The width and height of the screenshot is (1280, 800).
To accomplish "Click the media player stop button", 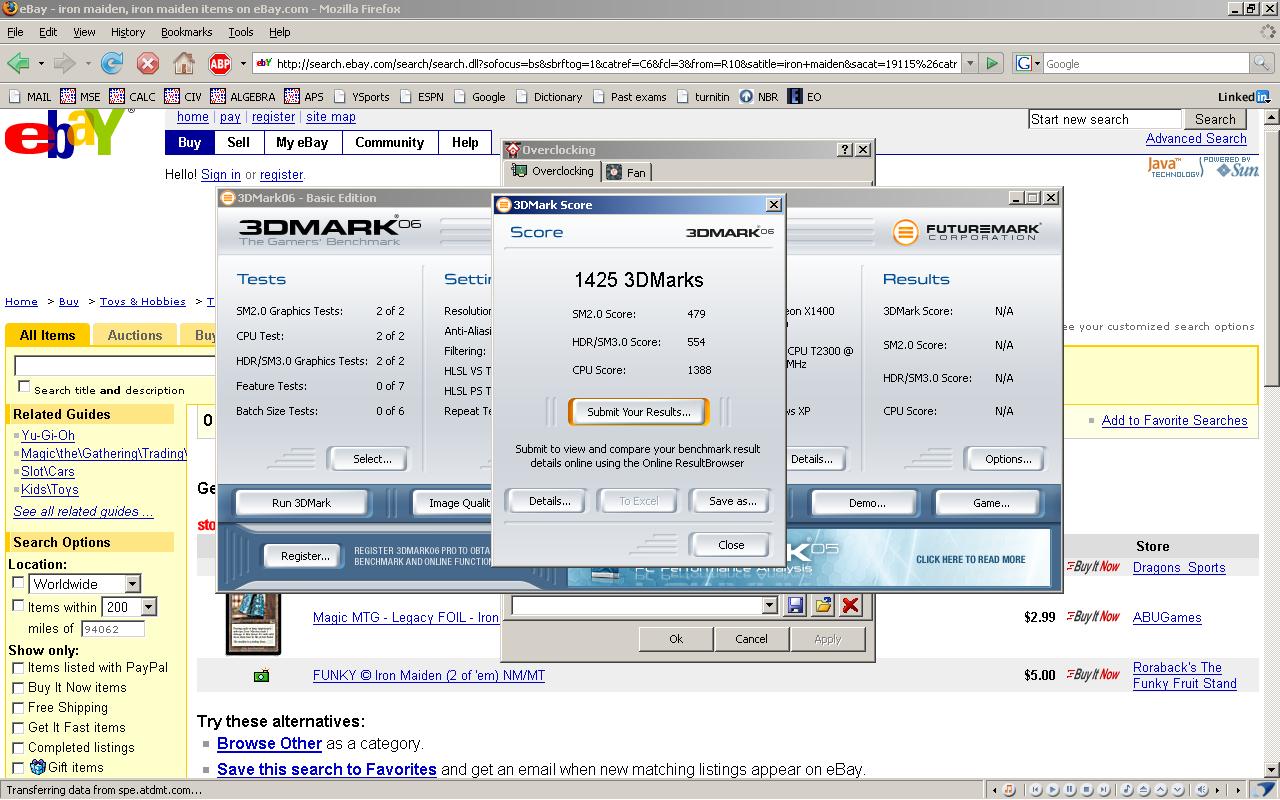I will coord(1087,790).
